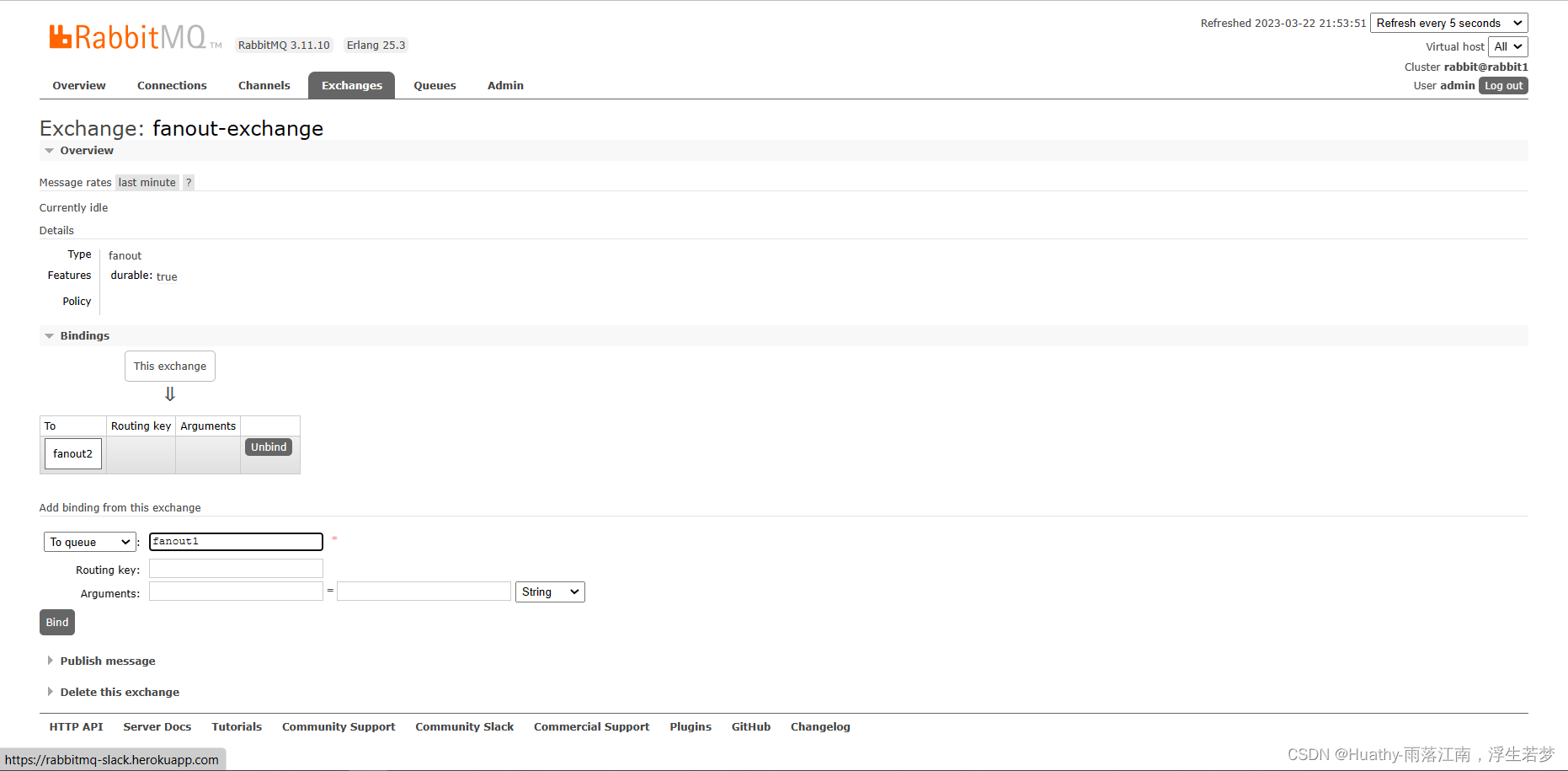The width and height of the screenshot is (1568, 771).
Task: Open the To queue destination type dropdown
Action: coord(89,542)
